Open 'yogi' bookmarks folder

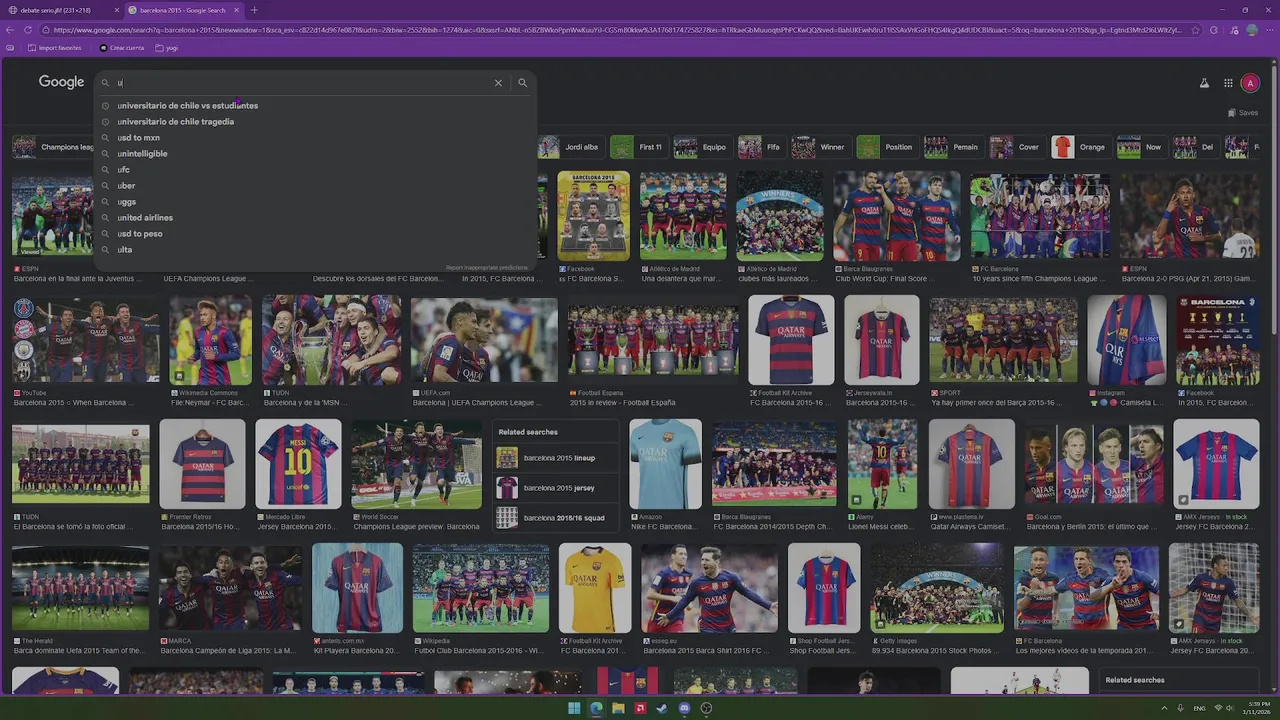tap(166, 48)
